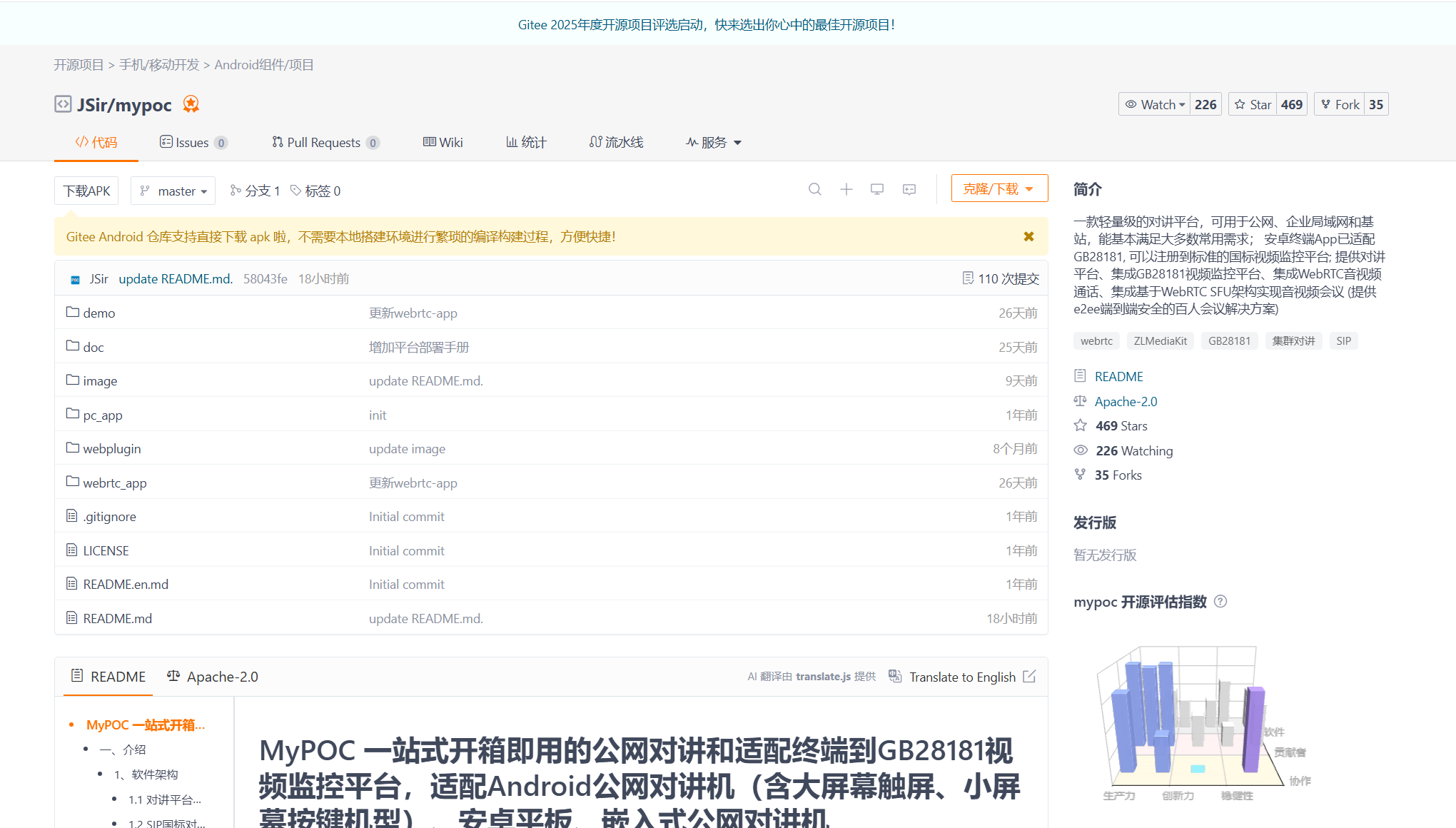Image resolution: width=1456 pixels, height=828 pixels.
Task: Close the yellow APK download notice
Action: (1028, 236)
